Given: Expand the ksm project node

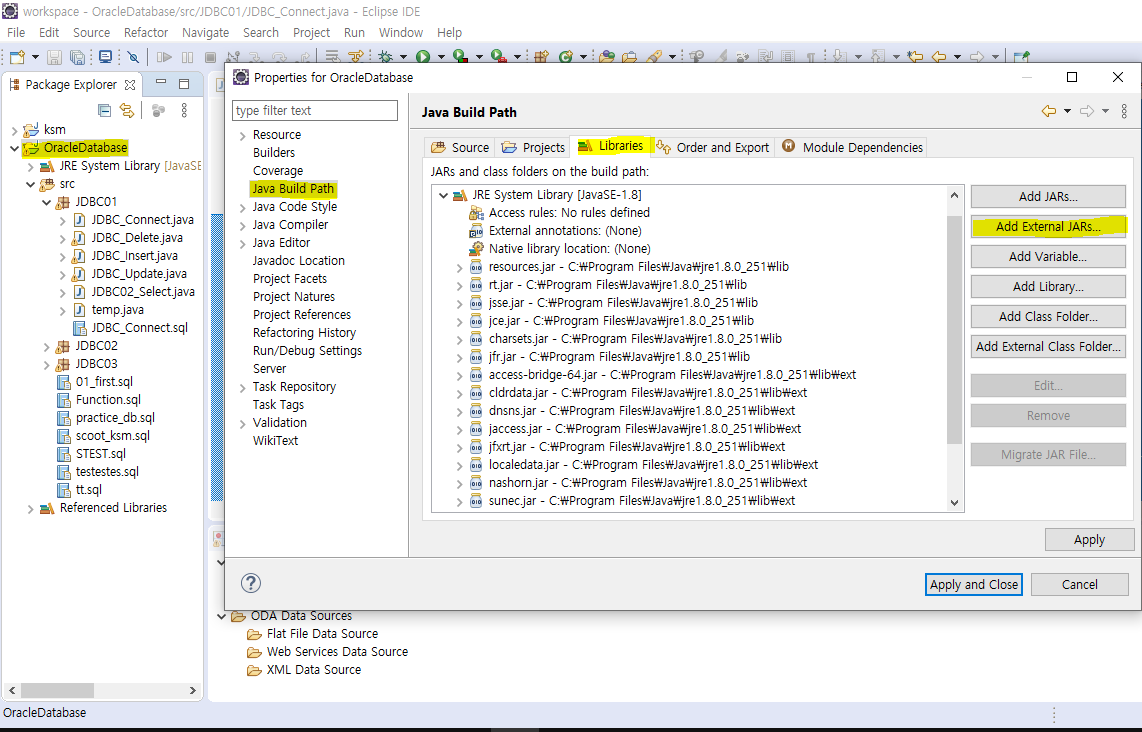Looking at the screenshot, I should pos(15,130).
